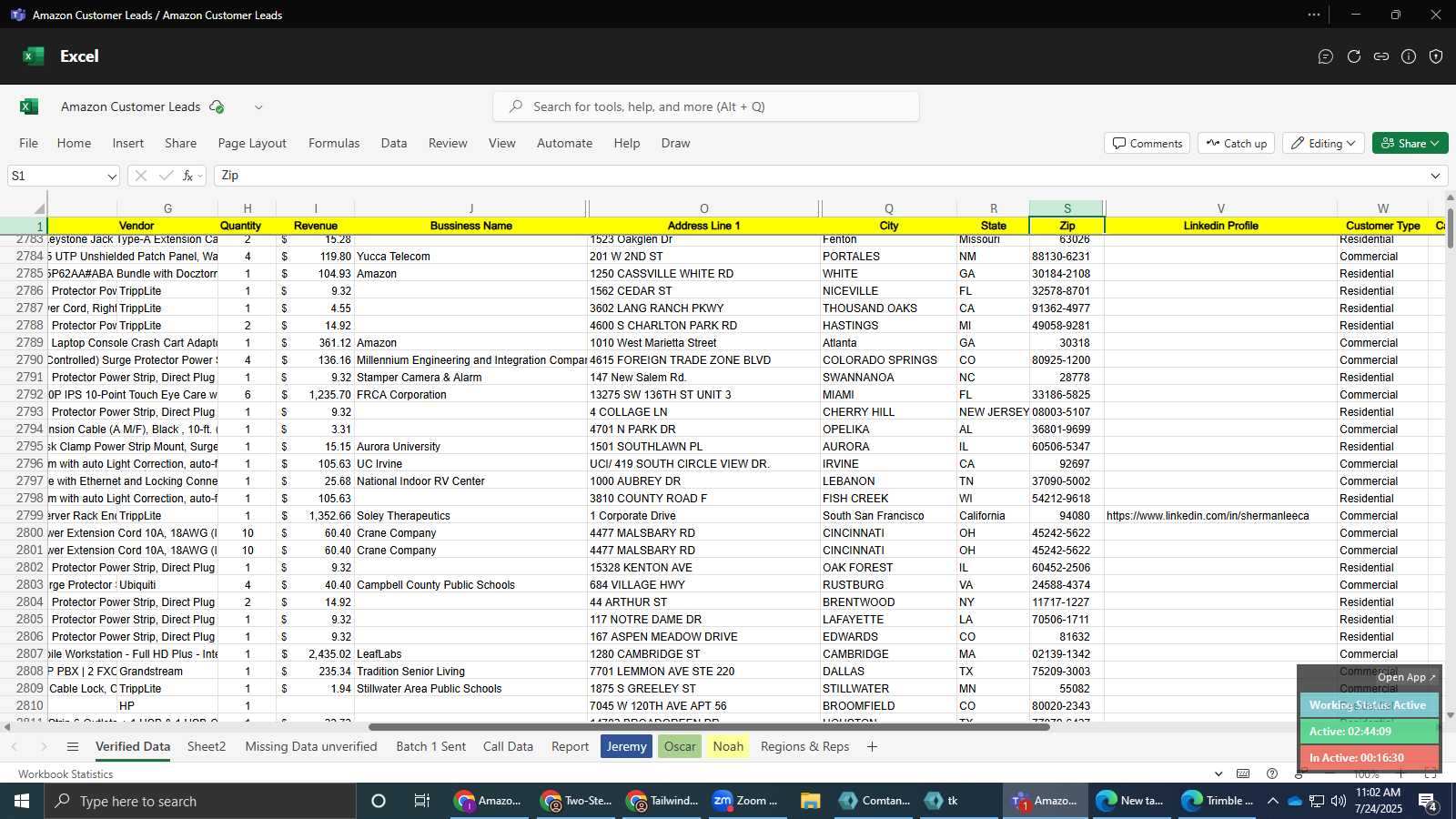Click the Name Box showing S1
Screen dimensions: 1456x819
56,176
